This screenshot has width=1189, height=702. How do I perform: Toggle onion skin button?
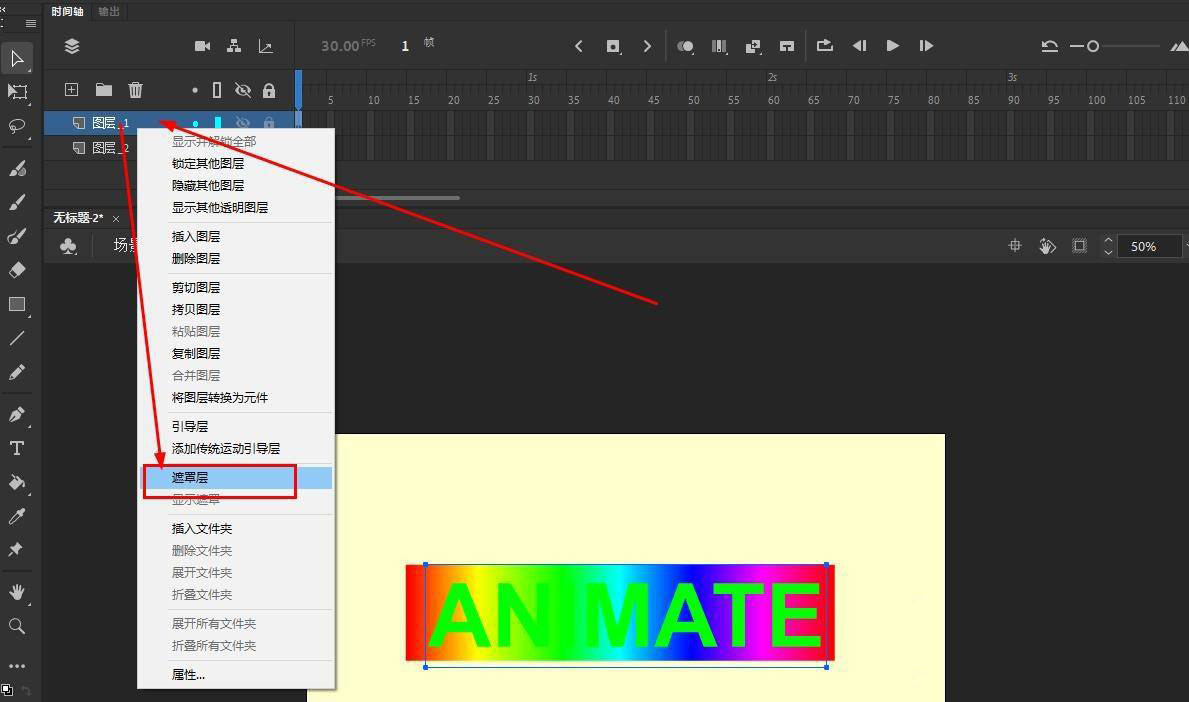click(685, 46)
